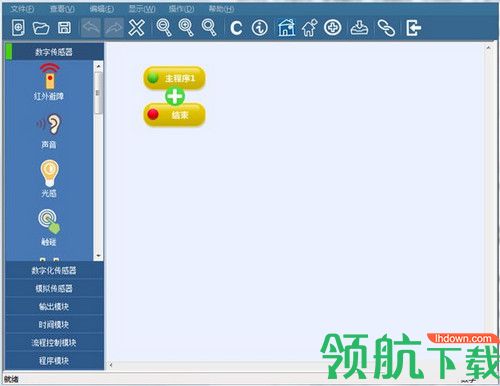
Task: Zoom in with the plus magnifier icon
Action: (186, 28)
